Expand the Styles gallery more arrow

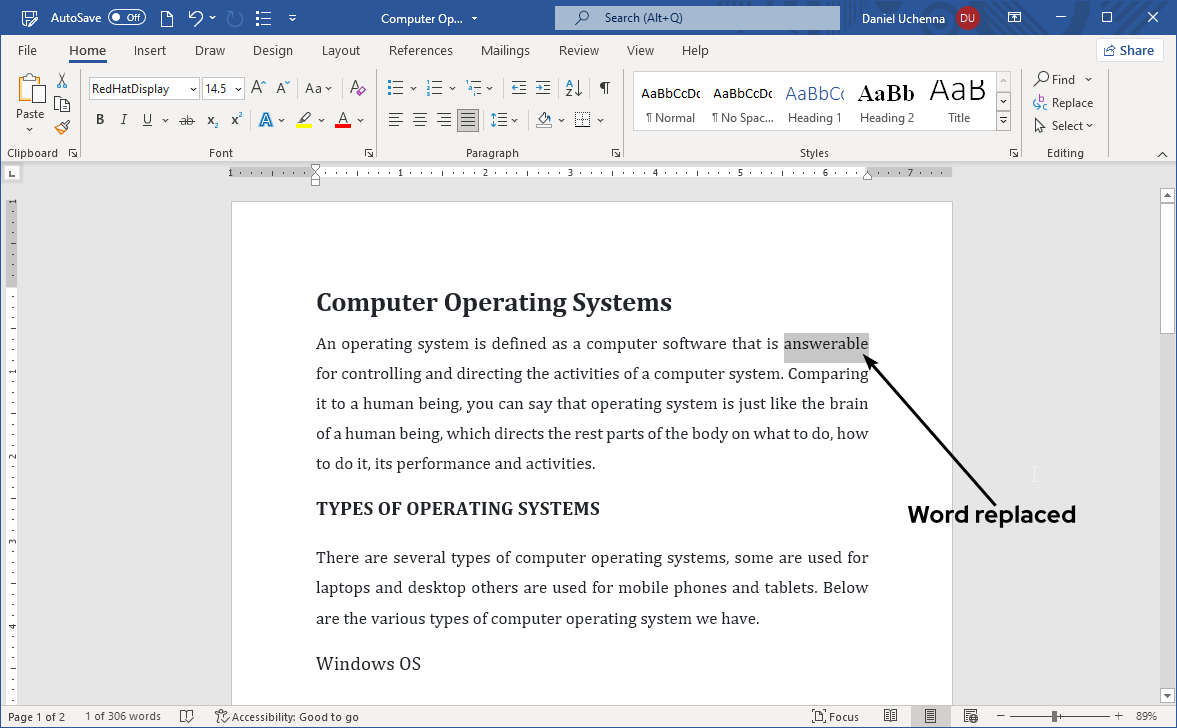click(1004, 121)
